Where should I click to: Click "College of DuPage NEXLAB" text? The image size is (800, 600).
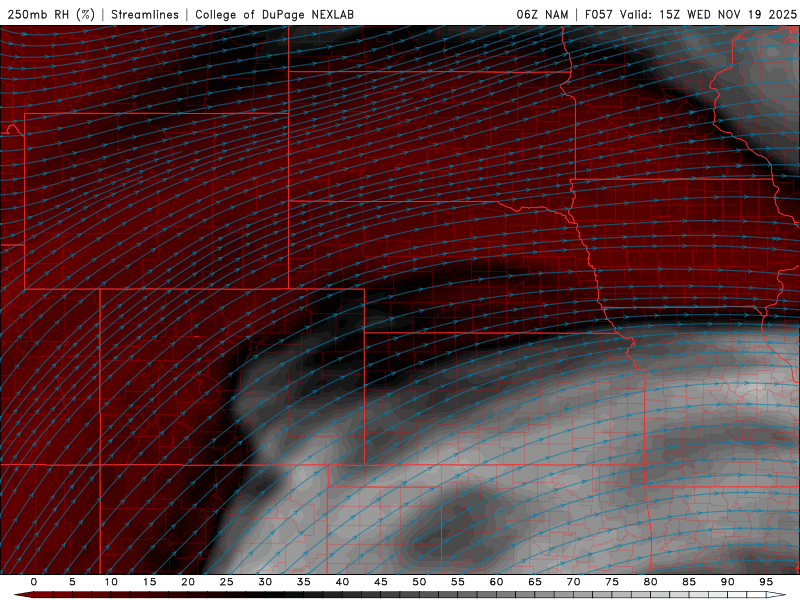click(274, 14)
